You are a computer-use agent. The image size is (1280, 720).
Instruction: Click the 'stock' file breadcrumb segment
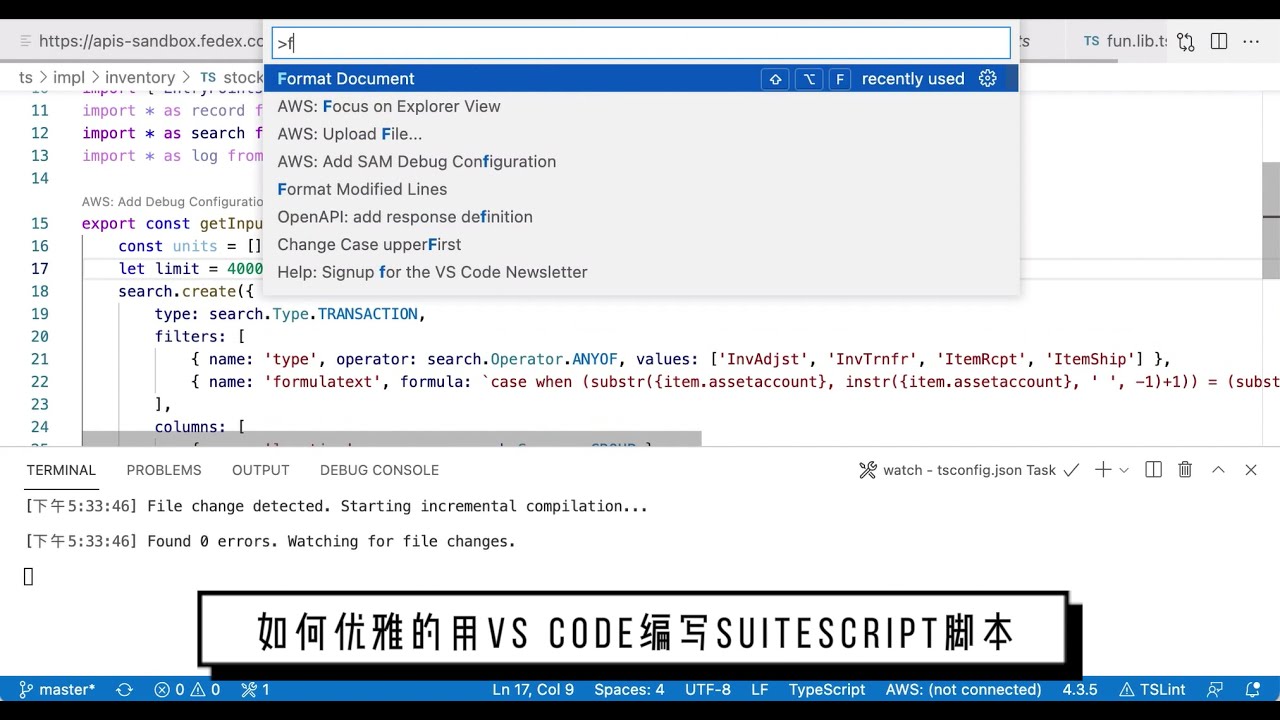tap(231, 77)
